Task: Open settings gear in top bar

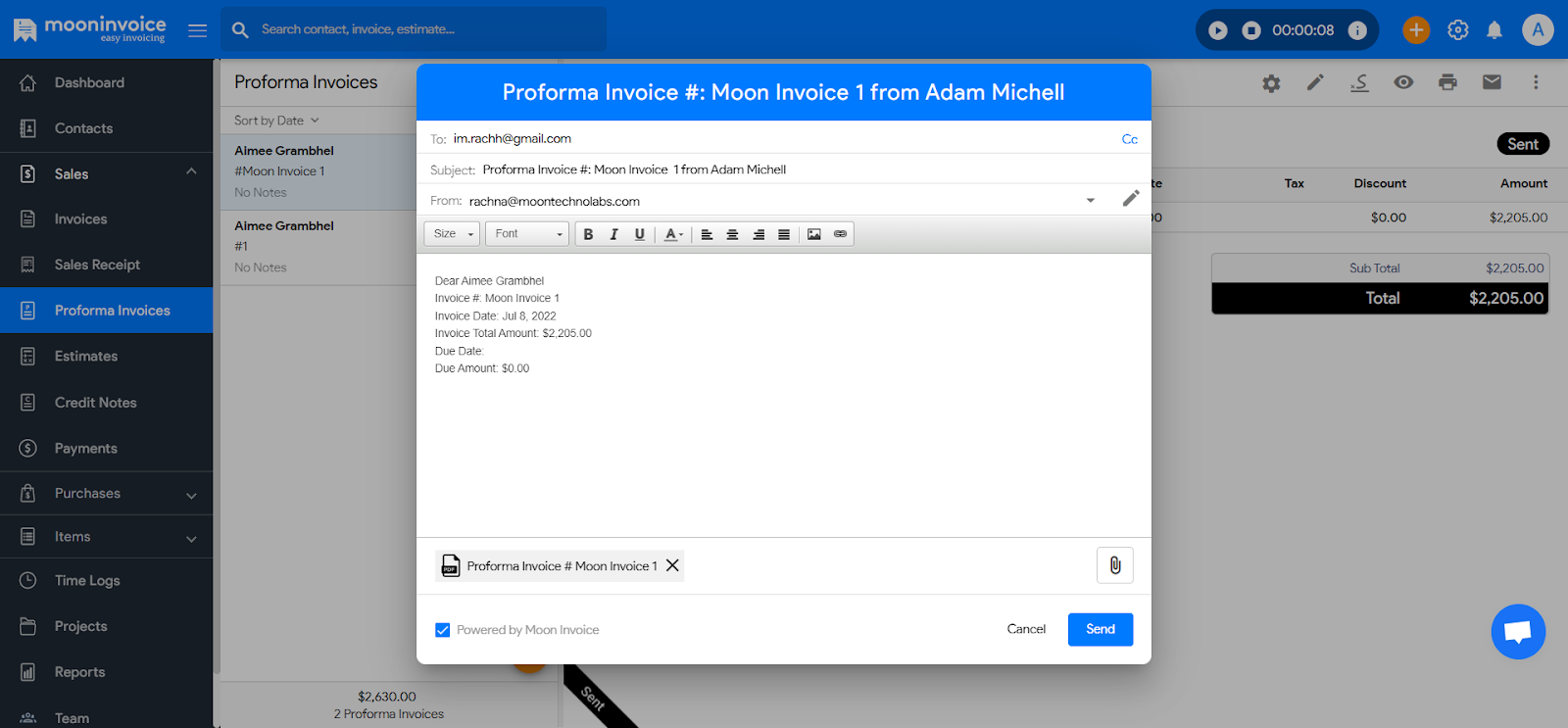Action: (x=1458, y=30)
